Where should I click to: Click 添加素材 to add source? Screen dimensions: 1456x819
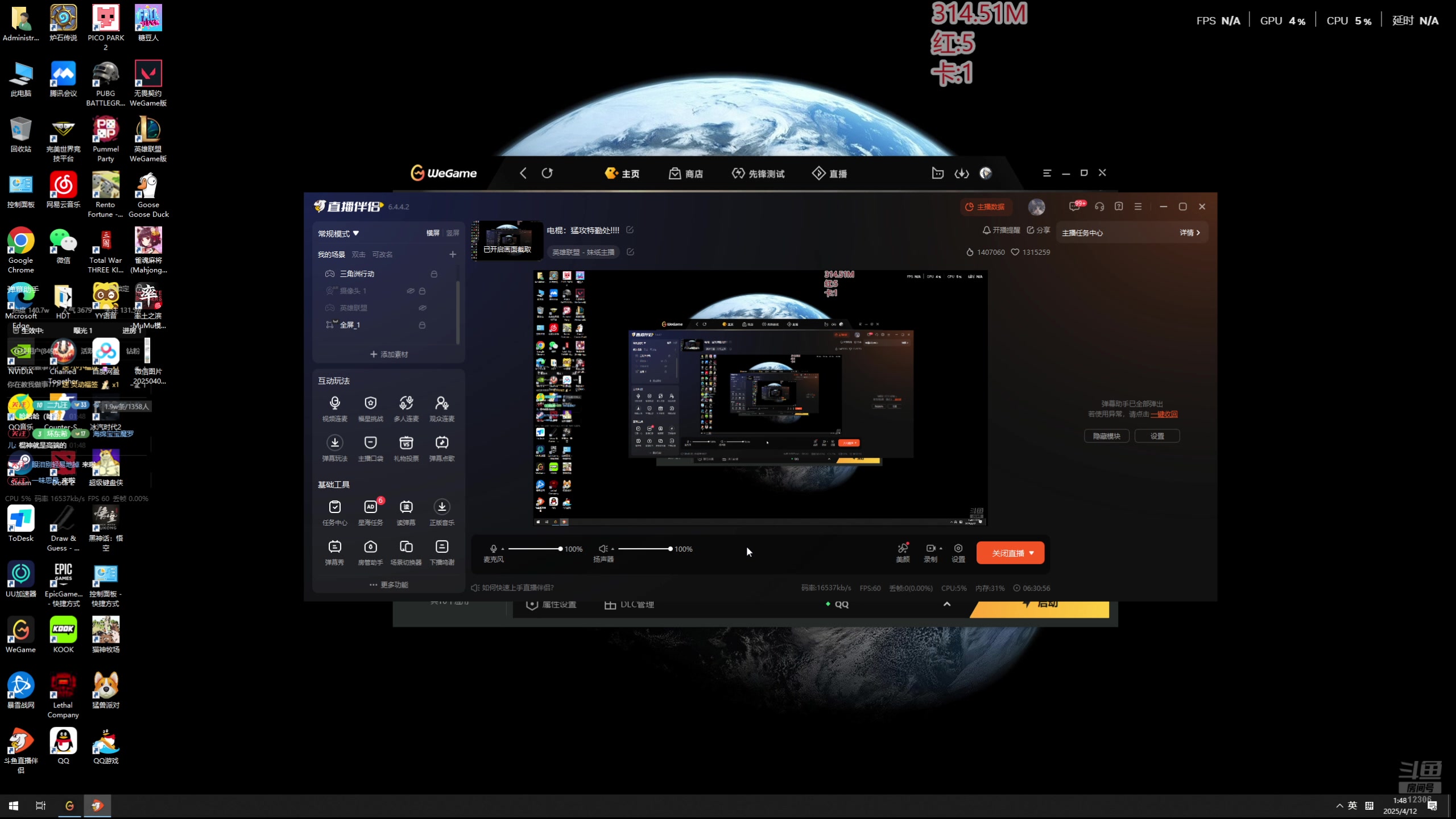(x=388, y=354)
